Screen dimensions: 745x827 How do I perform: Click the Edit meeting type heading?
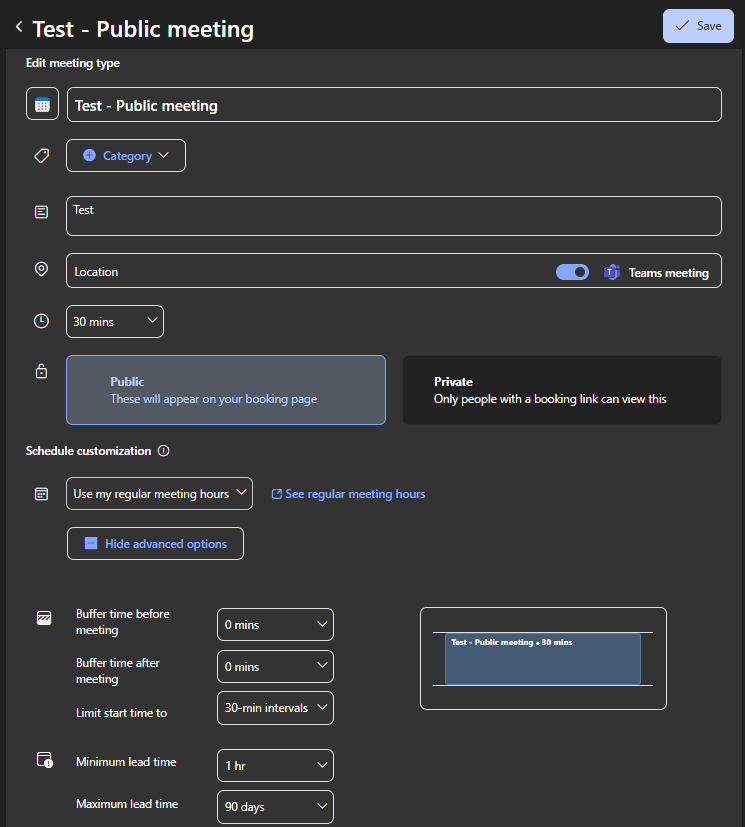[73, 63]
